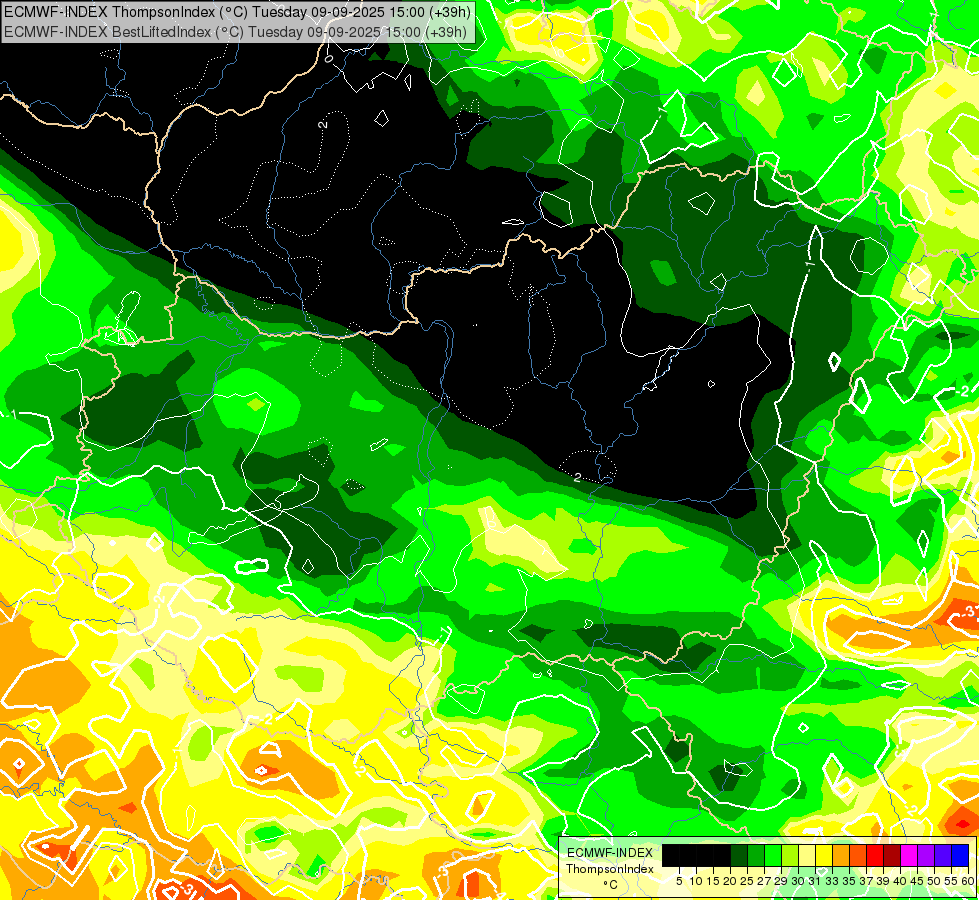This screenshot has height=900, width=979.
Task: Pick the dark red legend swatch (39–40)
Action: point(892,855)
